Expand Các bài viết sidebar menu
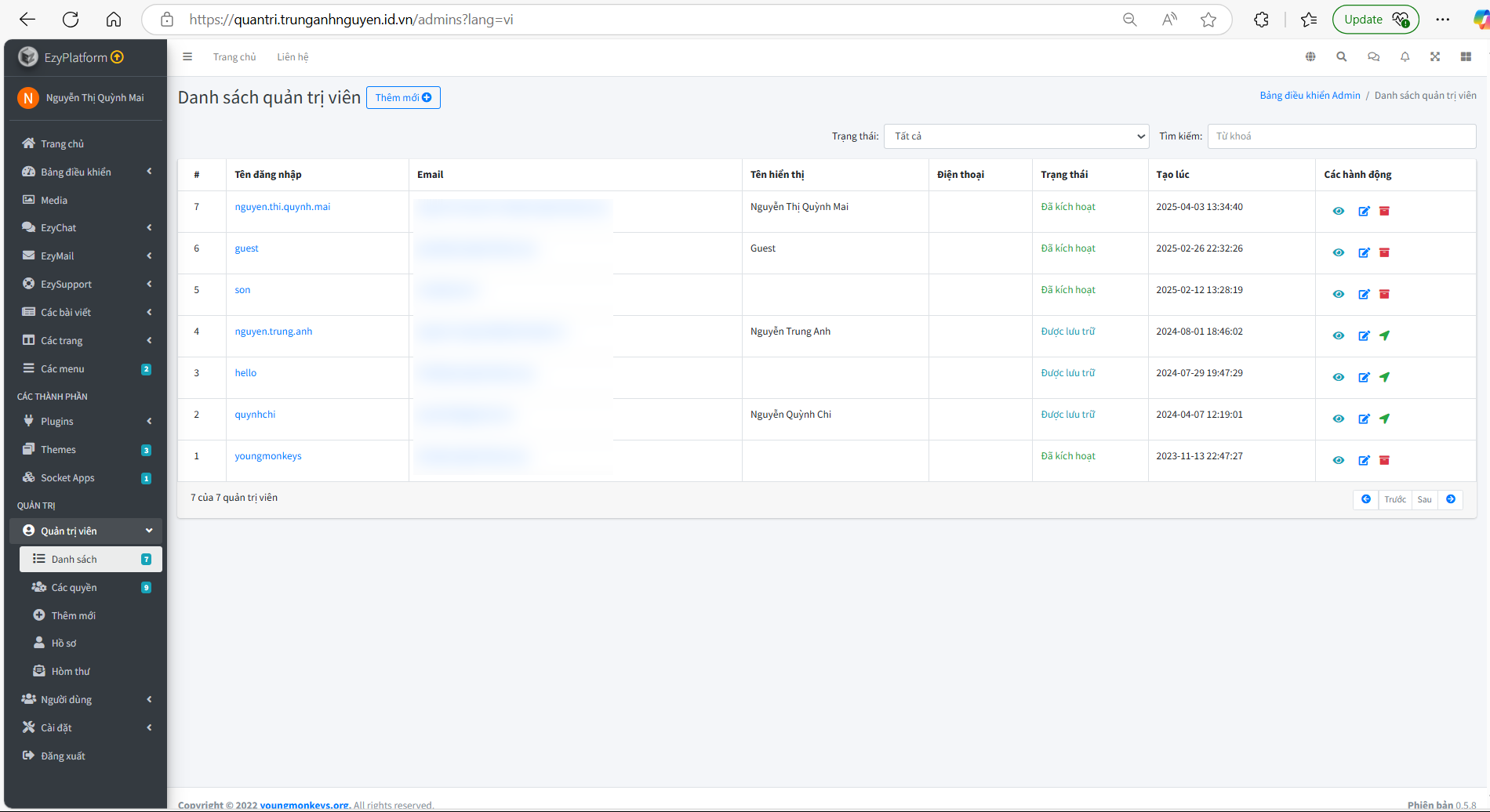 [x=85, y=313]
